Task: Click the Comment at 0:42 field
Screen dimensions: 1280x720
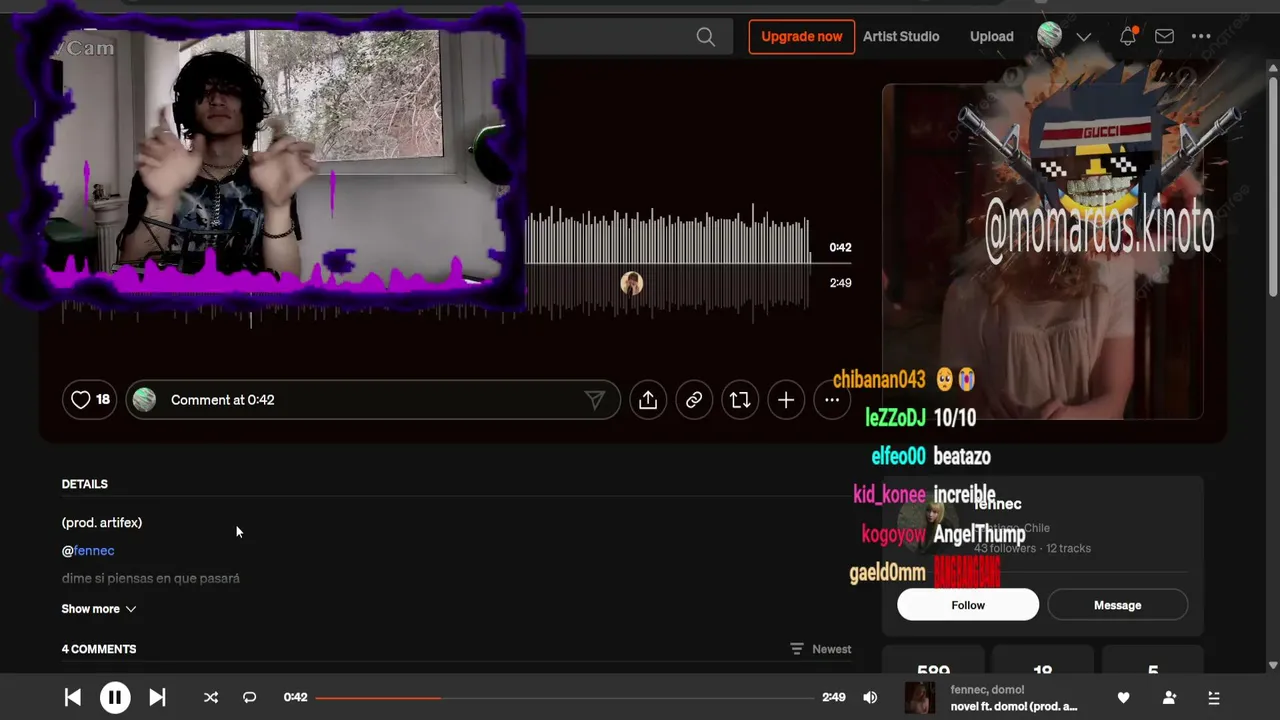Action: (x=372, y=400)
